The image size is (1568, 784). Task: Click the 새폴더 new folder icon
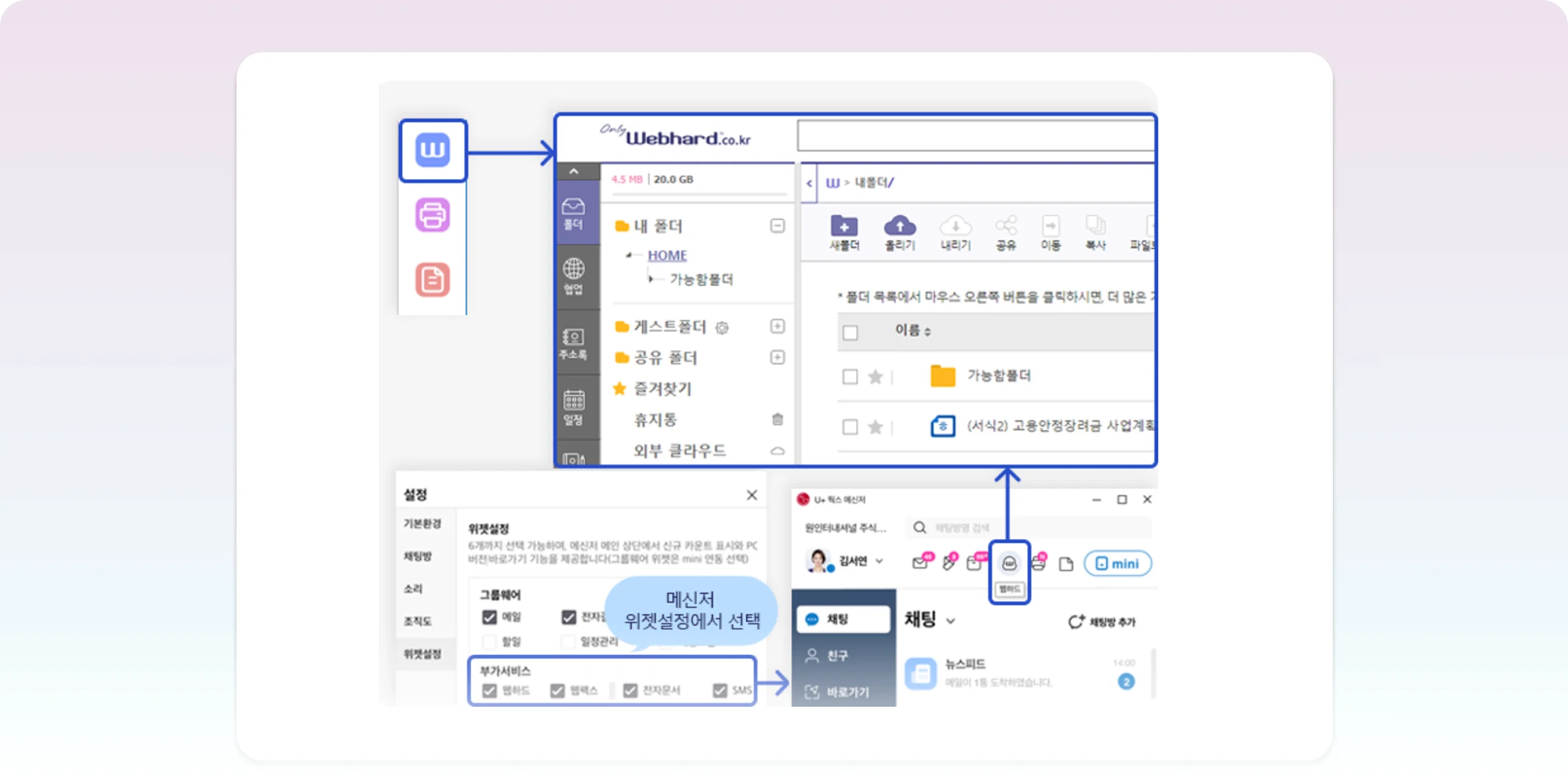point(844,226)
